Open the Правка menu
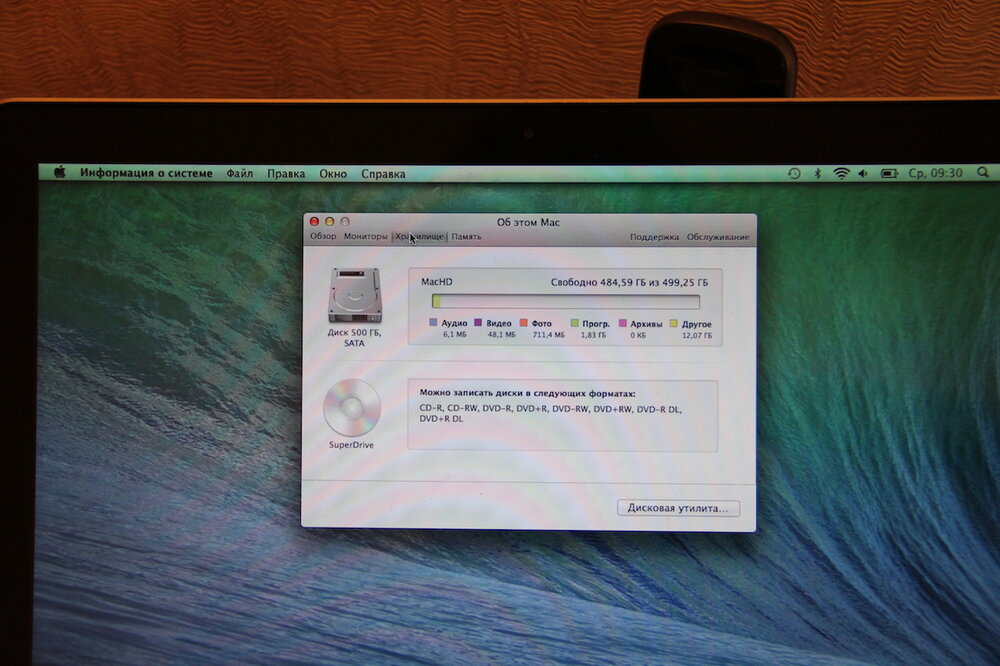The image size is (1000, 666). tap(286, 174)
